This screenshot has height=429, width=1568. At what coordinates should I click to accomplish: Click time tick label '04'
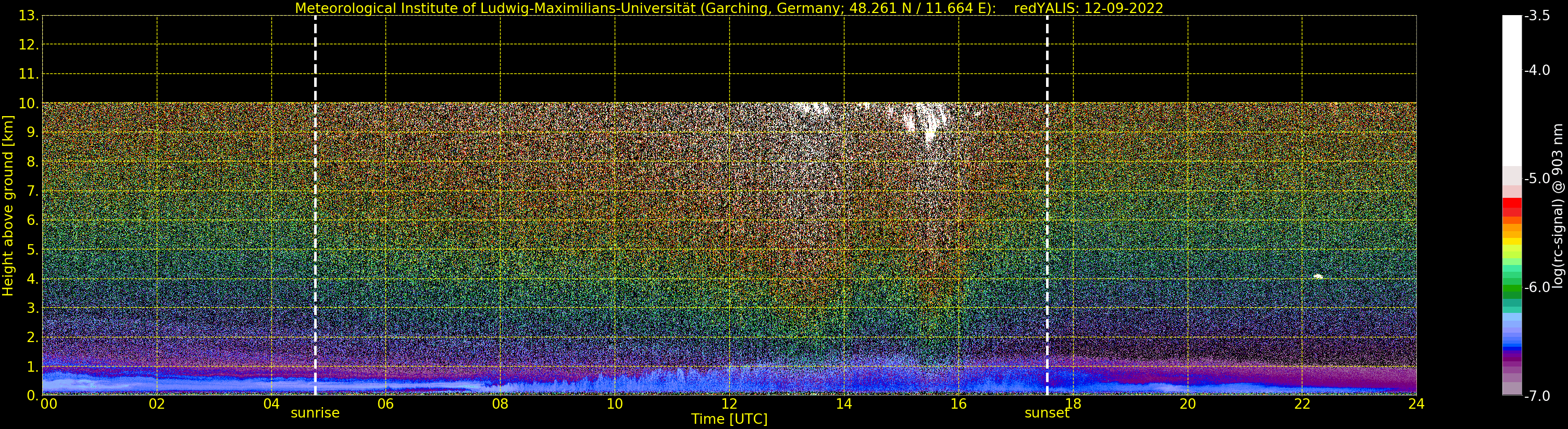271,403
